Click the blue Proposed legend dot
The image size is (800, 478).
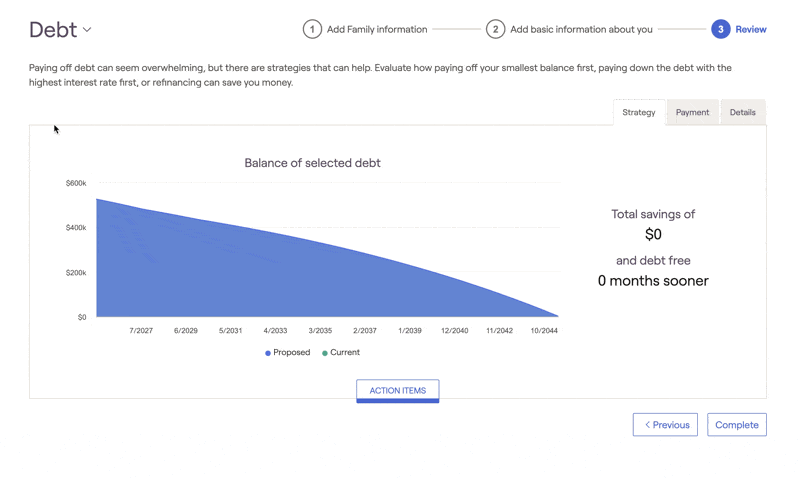tap(268, 353)
